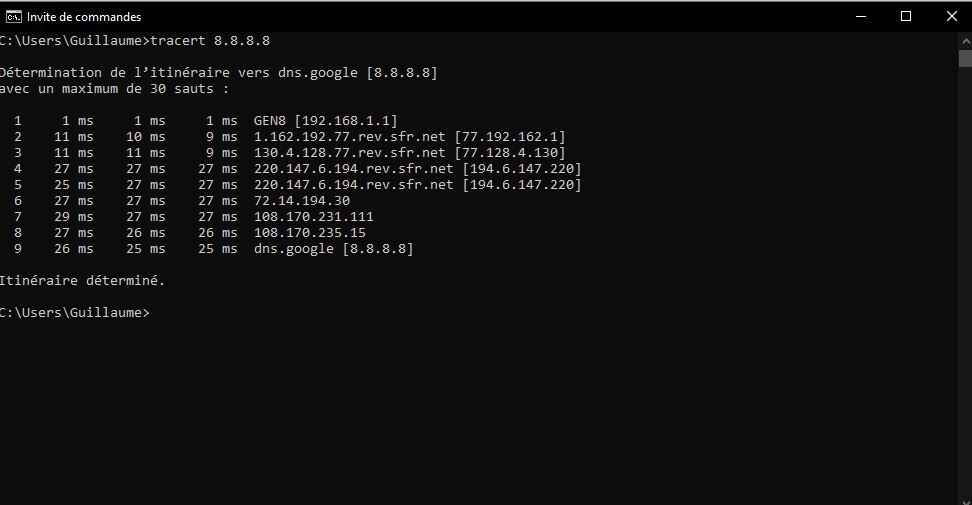Click the "Itinéraire déterminé." text
Image resolution: width=972 pixels, height=505 pixels.
82,281
